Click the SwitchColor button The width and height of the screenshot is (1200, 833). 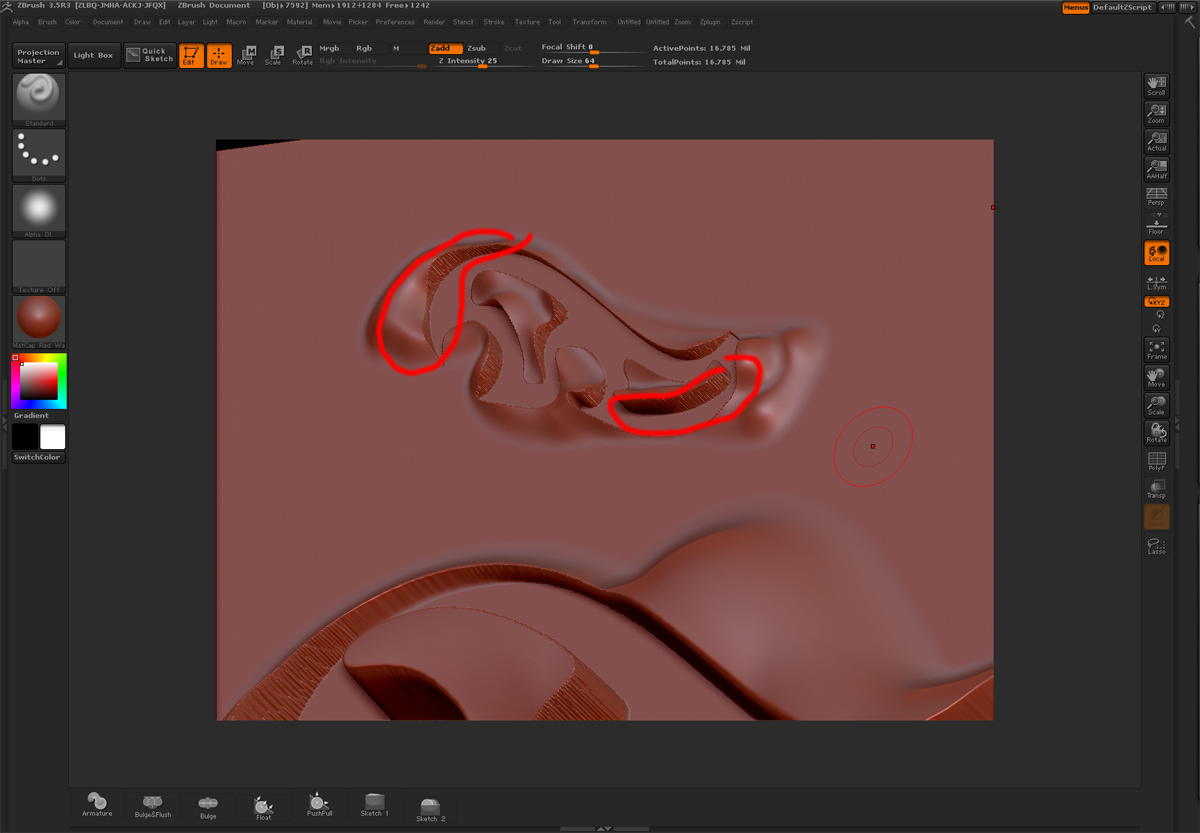click(x=37, y=457)
